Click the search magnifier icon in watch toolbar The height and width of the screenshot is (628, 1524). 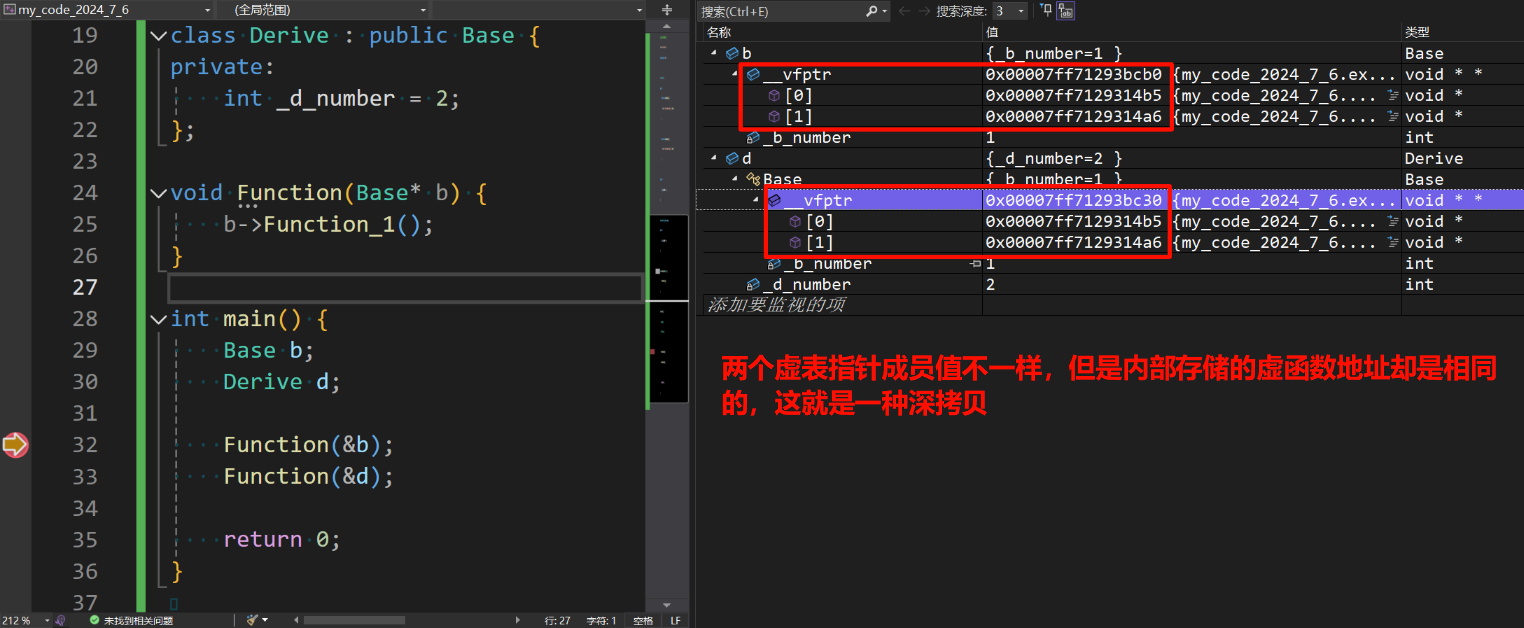[871, 11]
